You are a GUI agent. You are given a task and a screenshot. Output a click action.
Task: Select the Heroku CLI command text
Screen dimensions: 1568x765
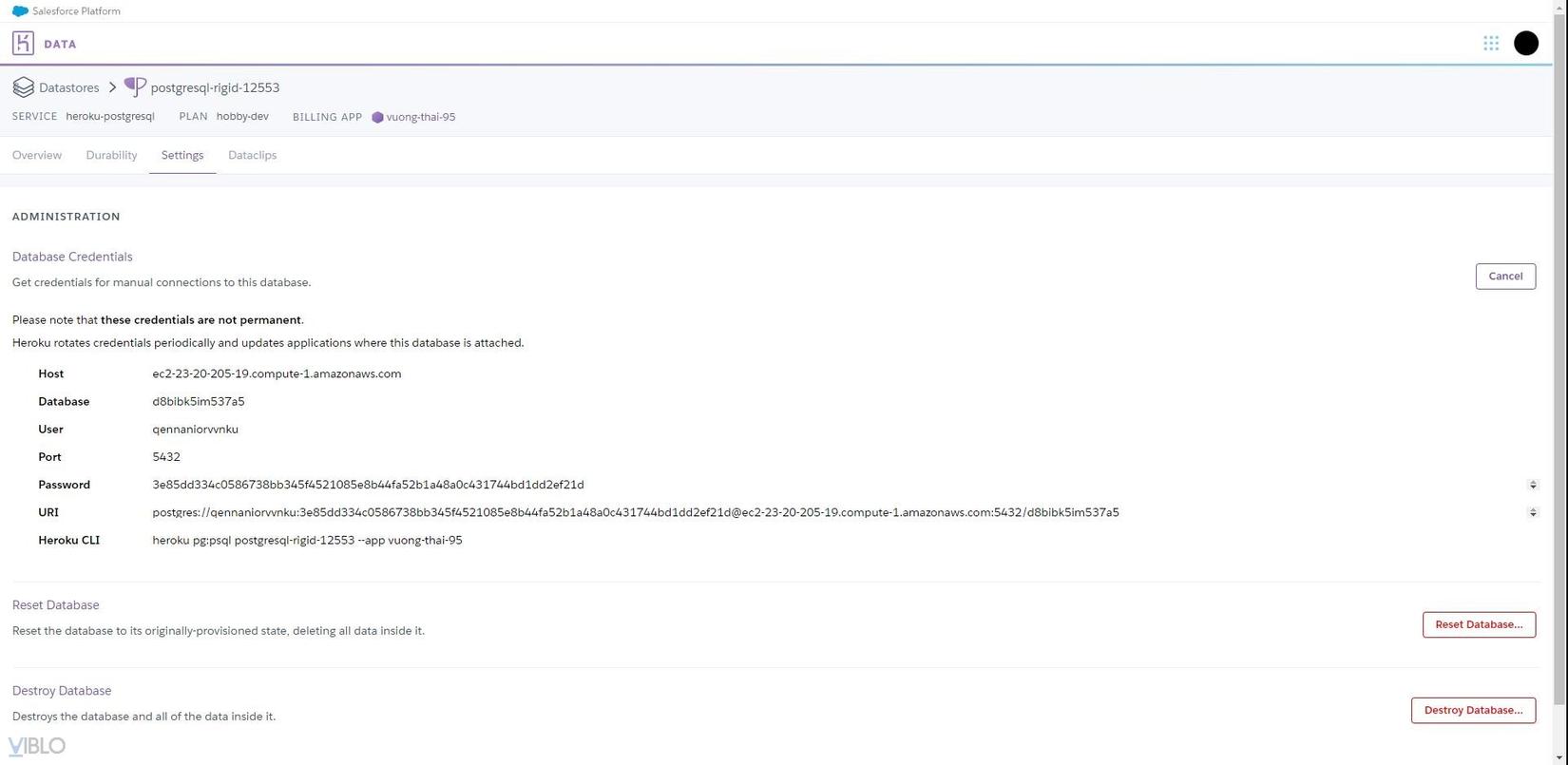(307, 540)
